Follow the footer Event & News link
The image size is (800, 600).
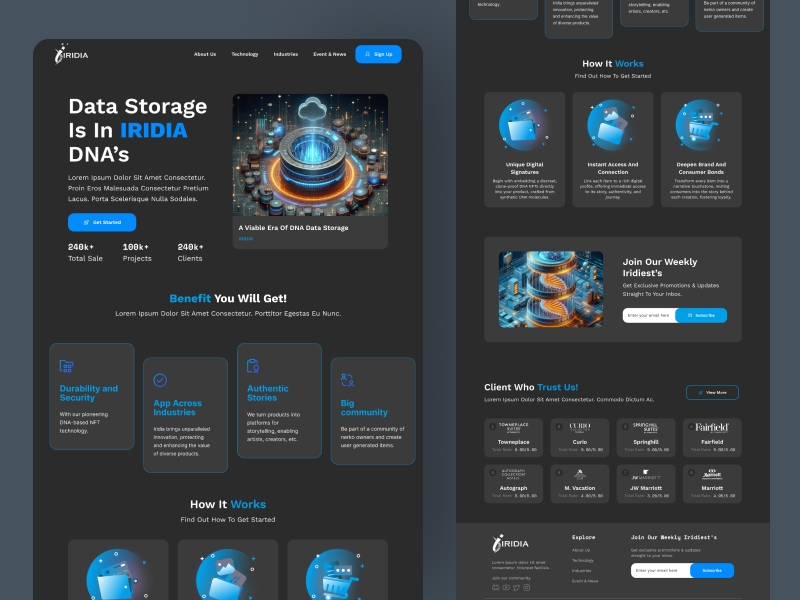click(585, 581)
